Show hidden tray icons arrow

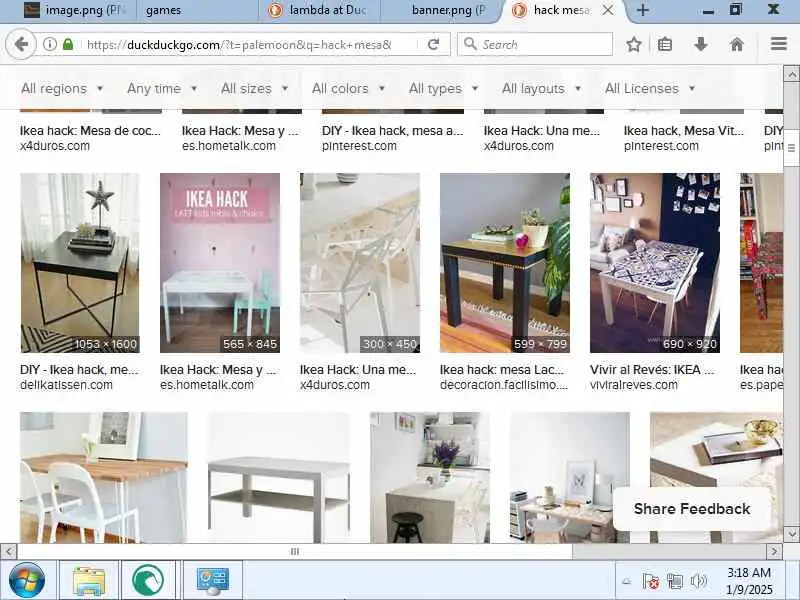(627, 581)
